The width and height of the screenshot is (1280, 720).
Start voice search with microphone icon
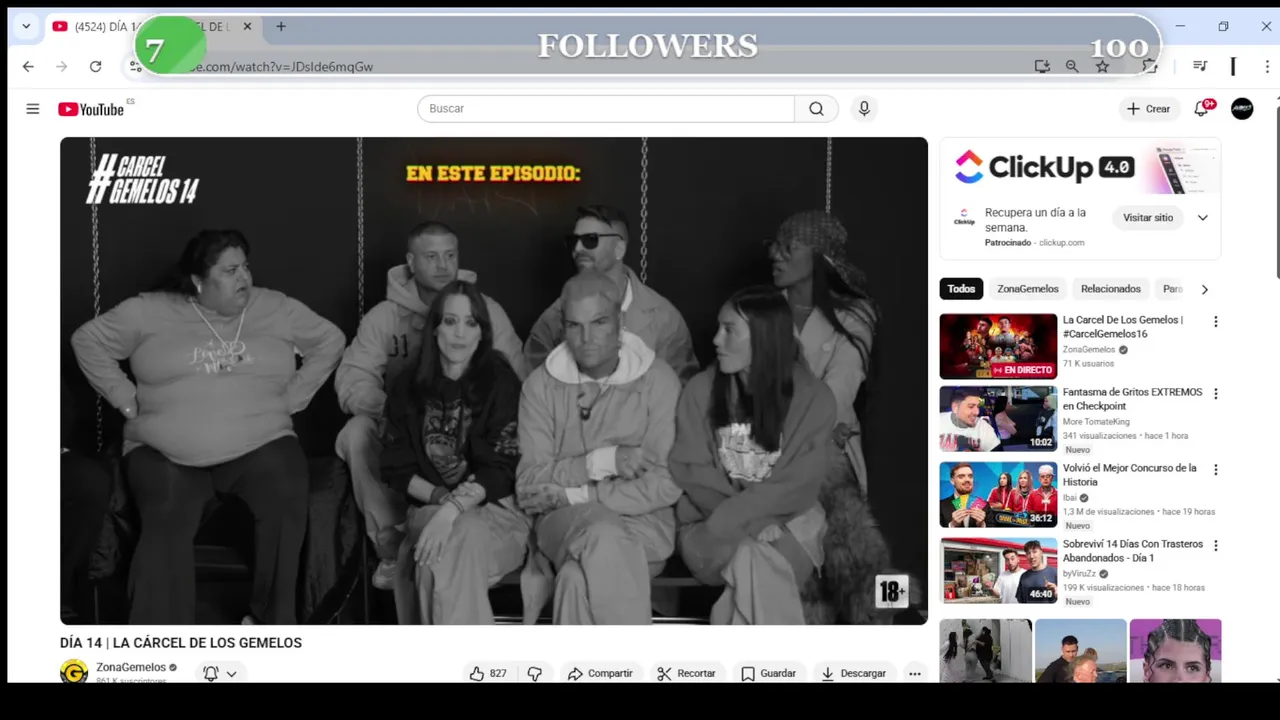(864, 109)
